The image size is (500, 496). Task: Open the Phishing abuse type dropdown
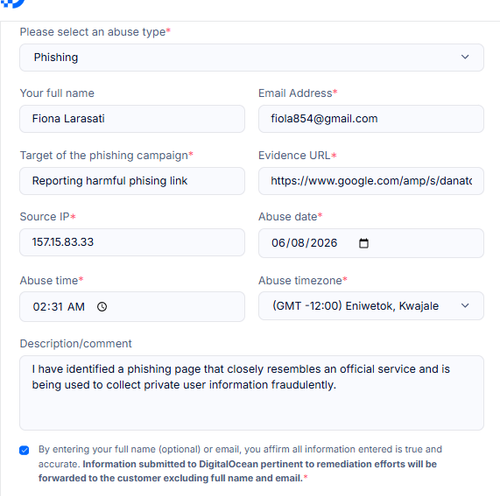pos(252,57)
